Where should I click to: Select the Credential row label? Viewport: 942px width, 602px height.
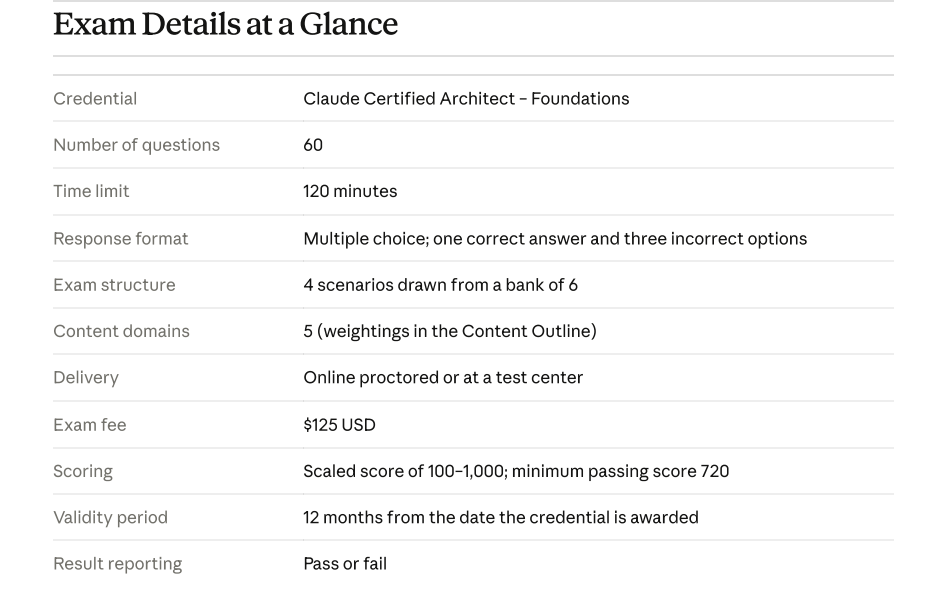(x=95, y=99)
